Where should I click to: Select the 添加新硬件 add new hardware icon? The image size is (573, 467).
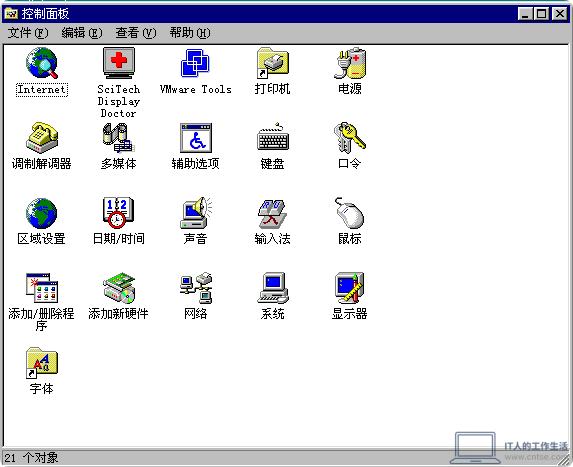click(119, 288)
